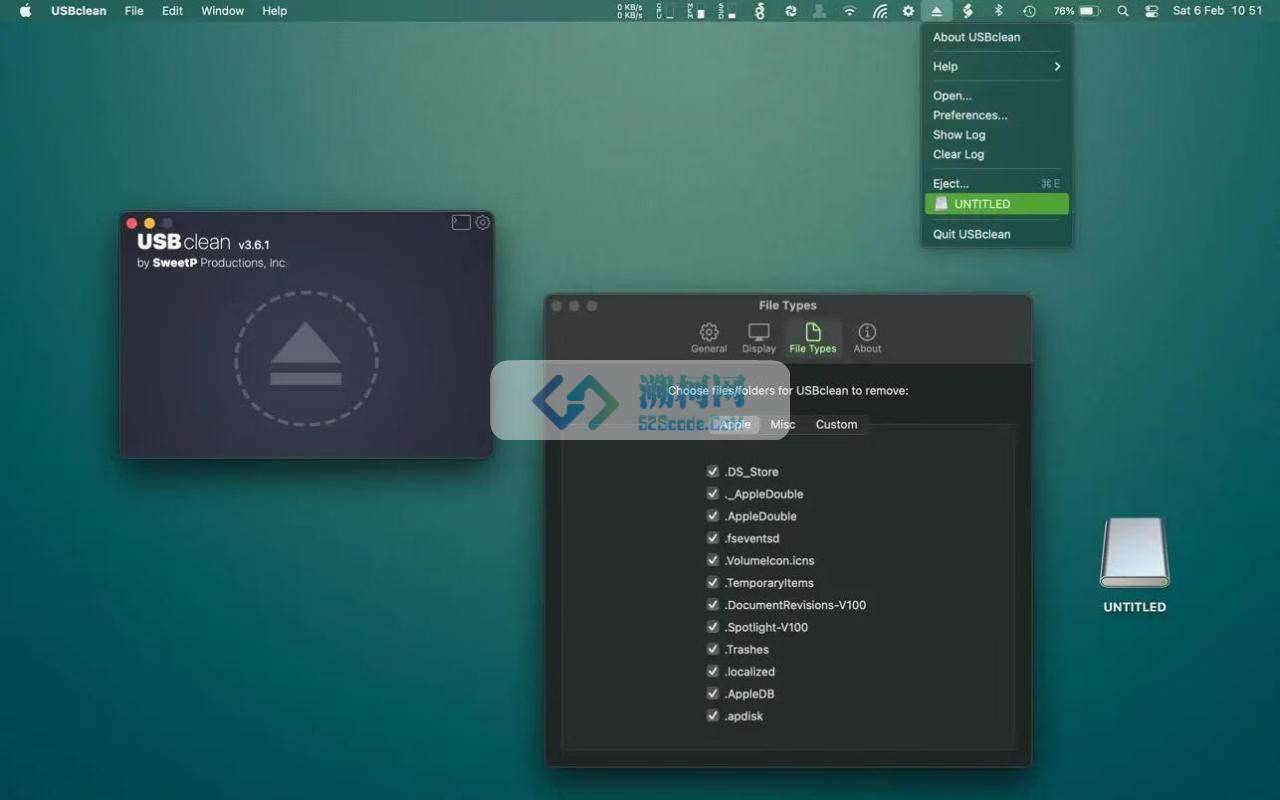Click the SweetP Productions, Inc. text
Screen dimensions: 1280x800
click(x=220, y=263)
